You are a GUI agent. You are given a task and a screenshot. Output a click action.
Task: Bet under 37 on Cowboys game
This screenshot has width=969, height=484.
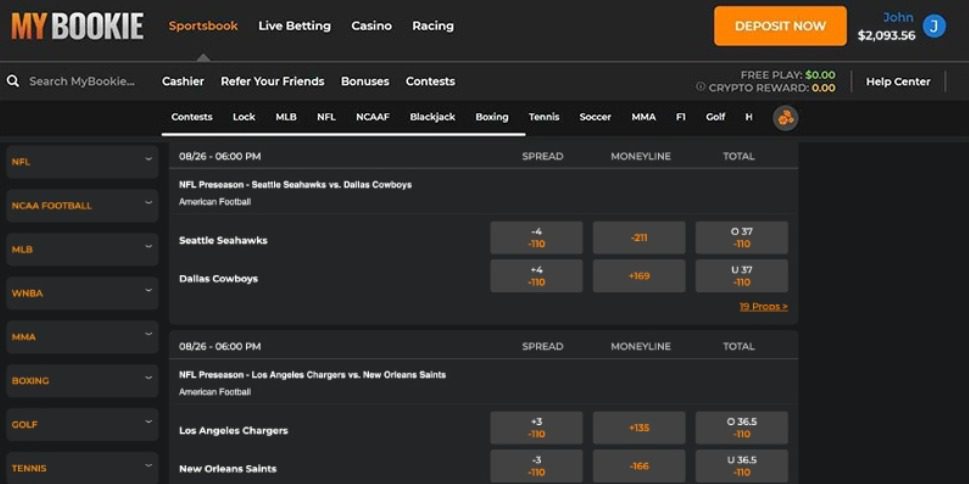click(x=742, y=276)
